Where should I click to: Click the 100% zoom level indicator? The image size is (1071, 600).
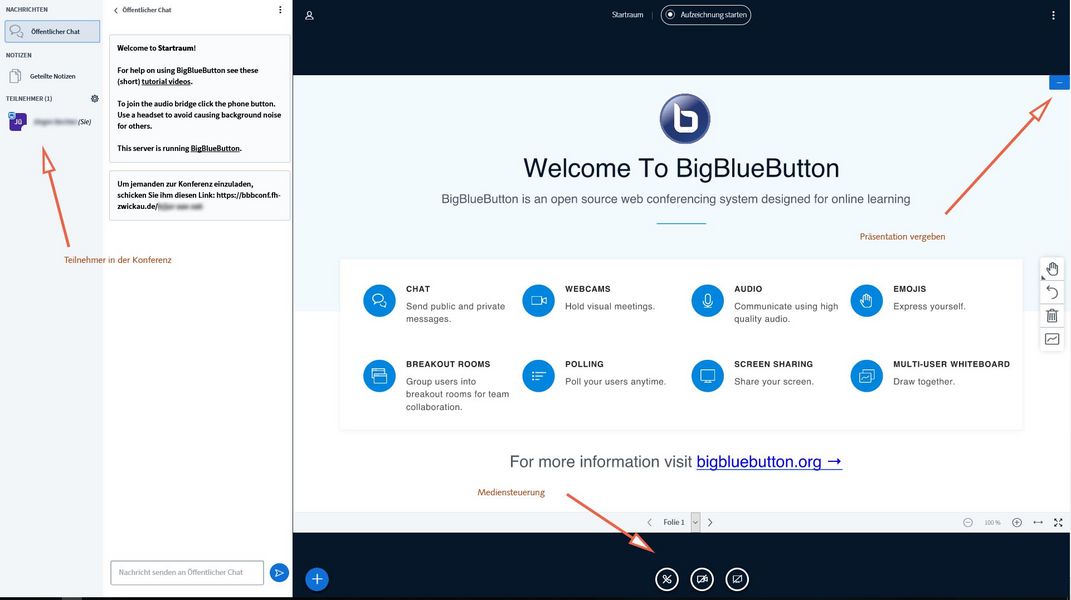pyautogui.click(x=992, y=523)
